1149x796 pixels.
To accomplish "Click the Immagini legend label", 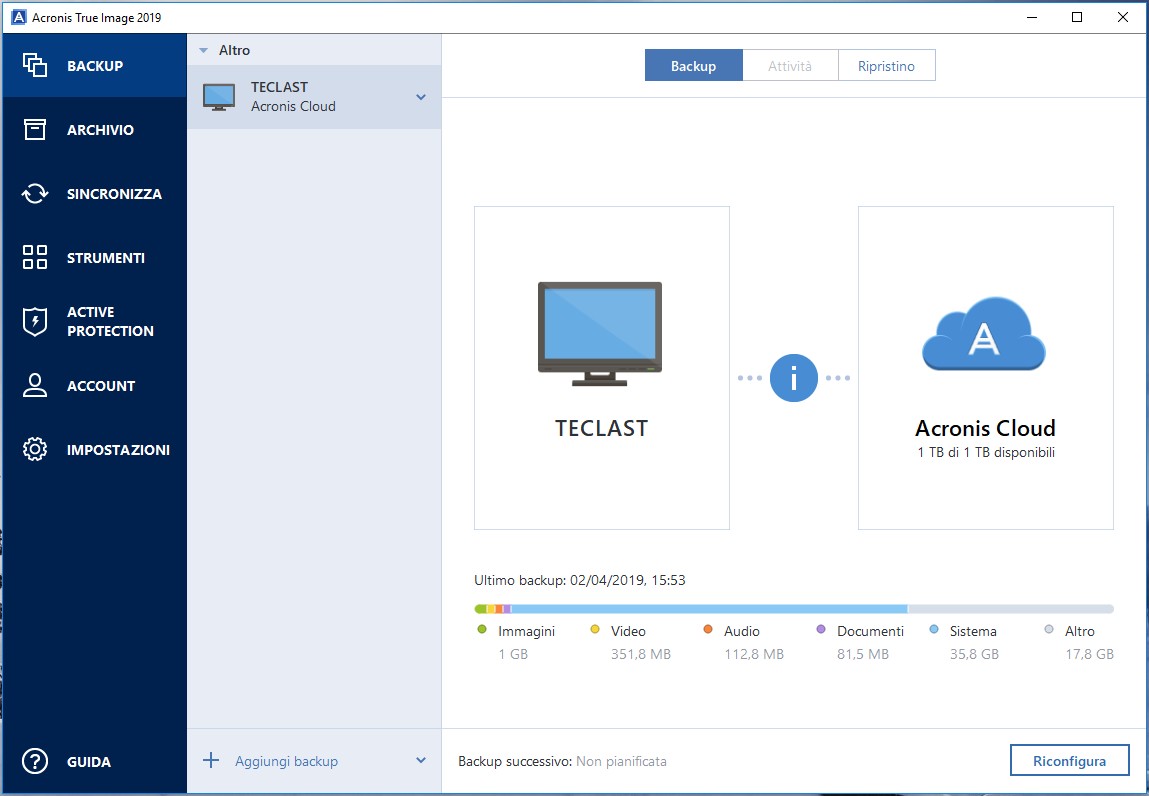I will [526, 631].
